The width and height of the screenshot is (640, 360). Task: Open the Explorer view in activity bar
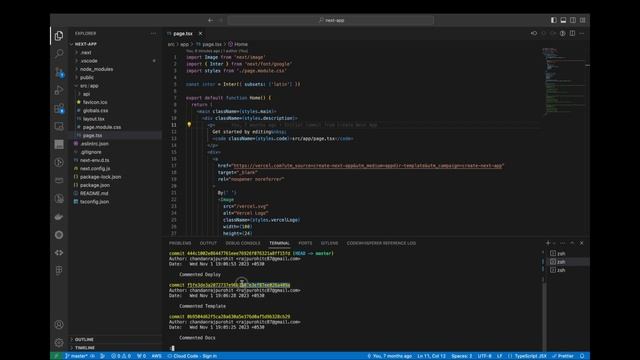click(x=59, y=36)
